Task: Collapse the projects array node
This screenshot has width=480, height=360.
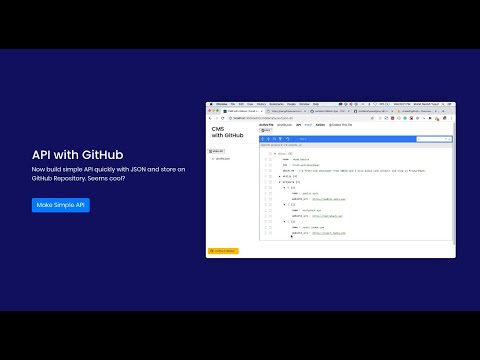Action: pos(280,182)
